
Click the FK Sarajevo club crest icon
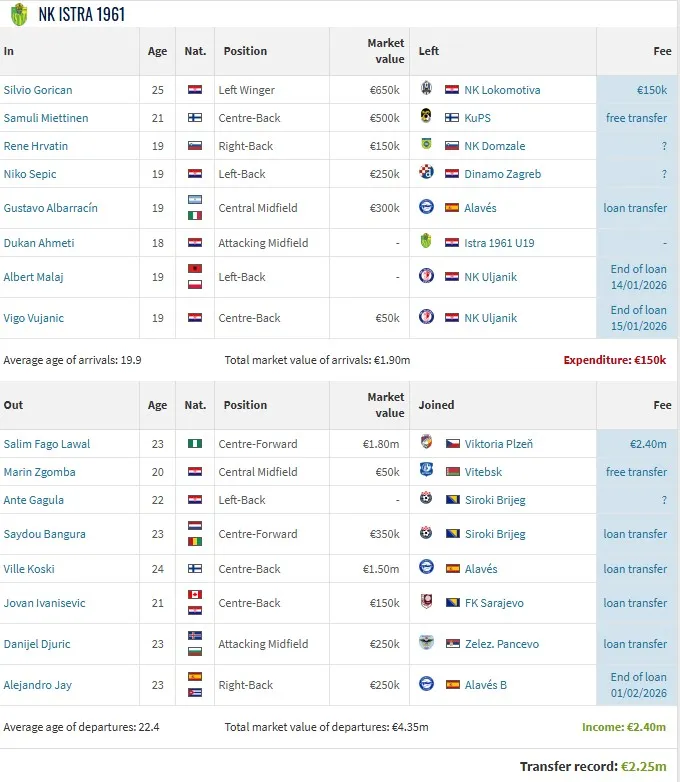[428, 603]
